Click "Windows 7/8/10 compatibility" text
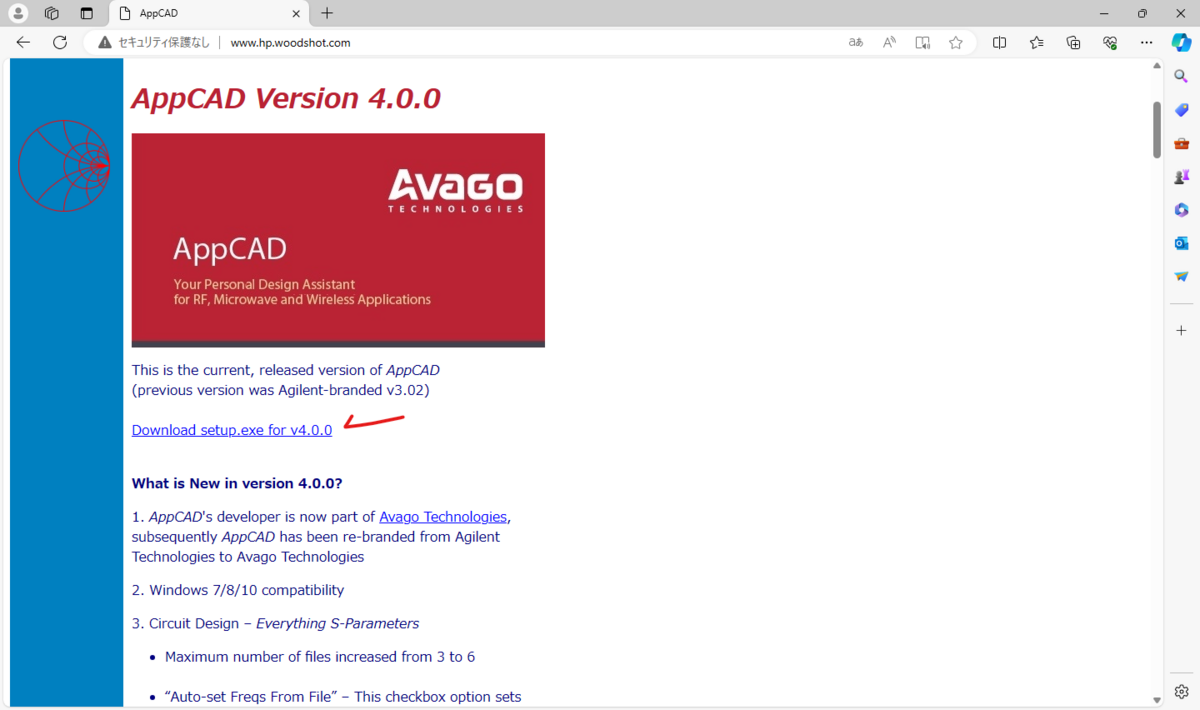This screenshot has width=1200, height=710. (x=246, y=590)
